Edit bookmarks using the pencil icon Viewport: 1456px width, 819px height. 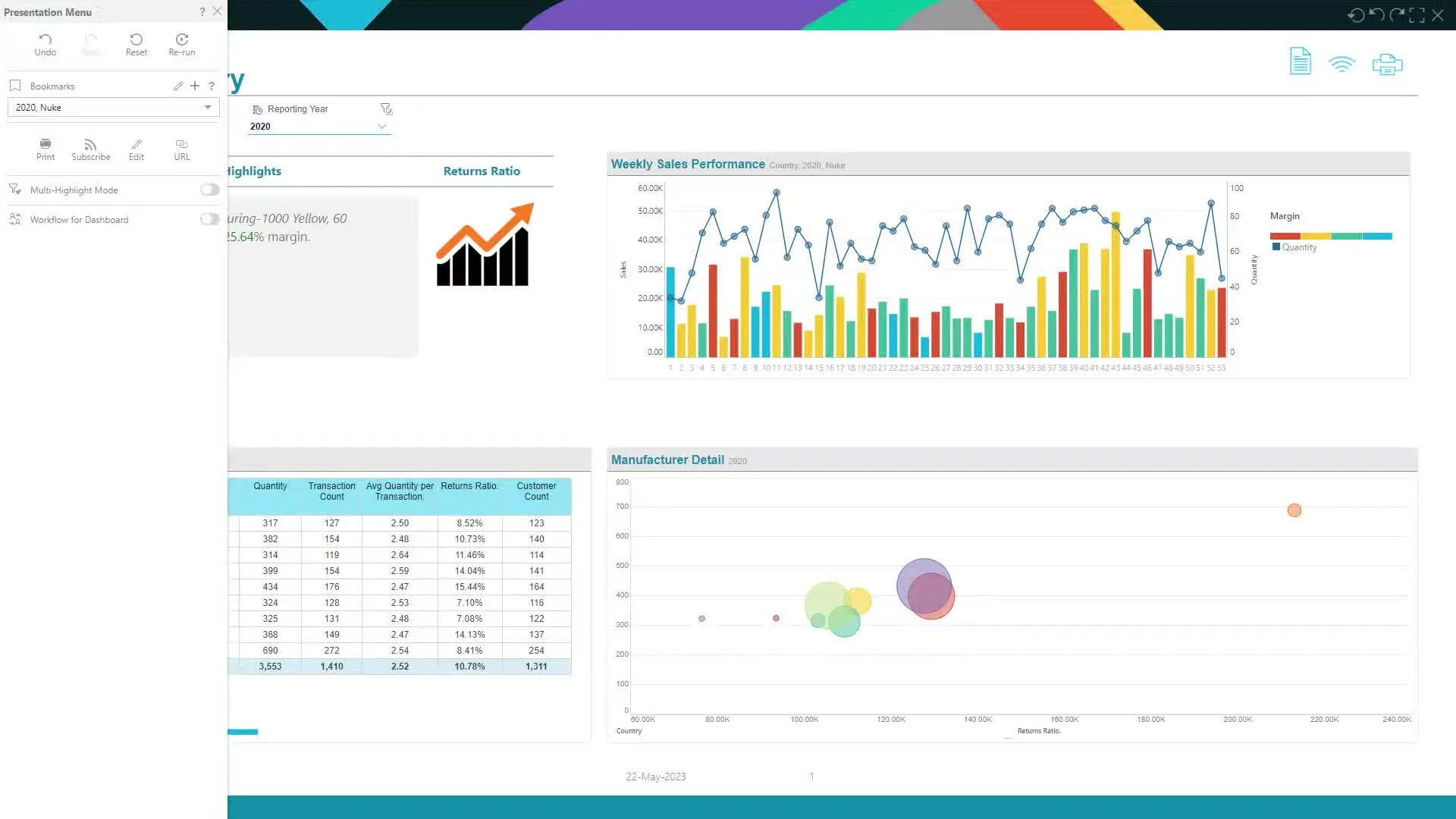178,86
